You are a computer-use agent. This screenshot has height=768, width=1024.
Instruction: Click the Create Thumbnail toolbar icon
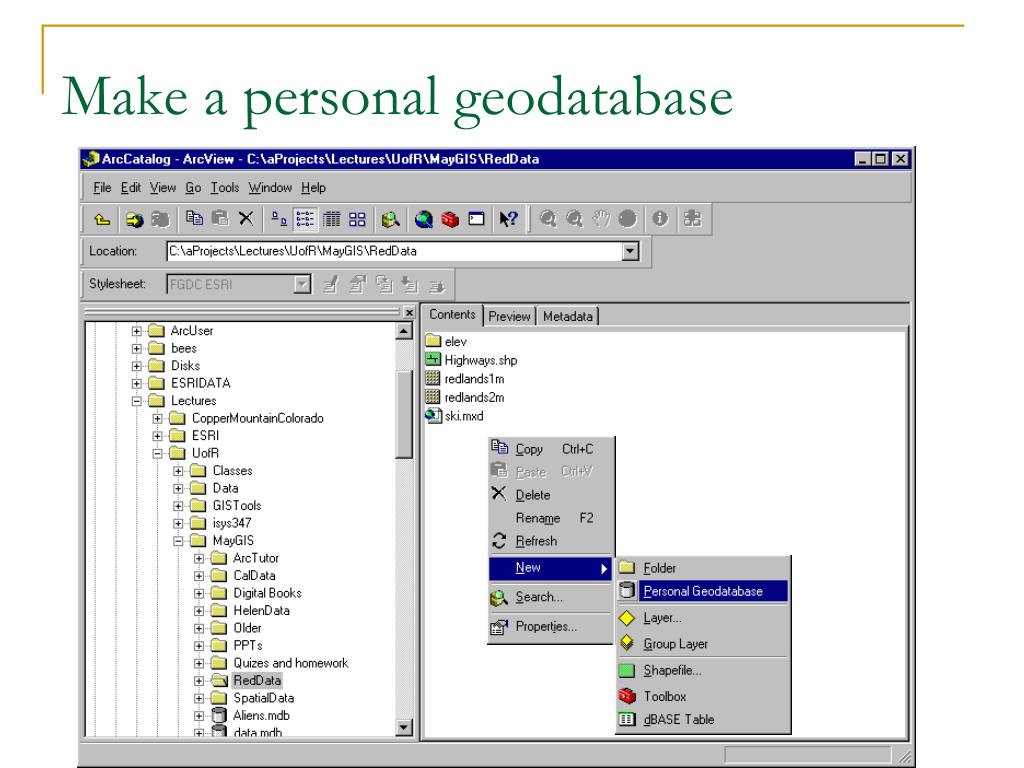692,219
